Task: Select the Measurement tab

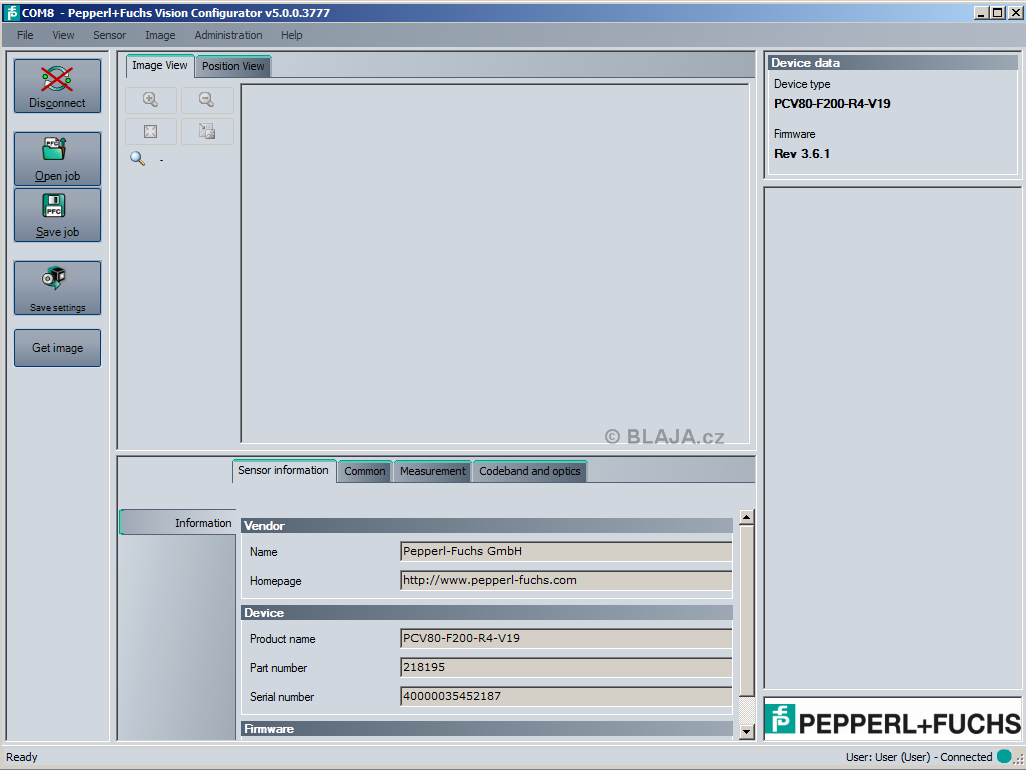Action: coord(433,471)
